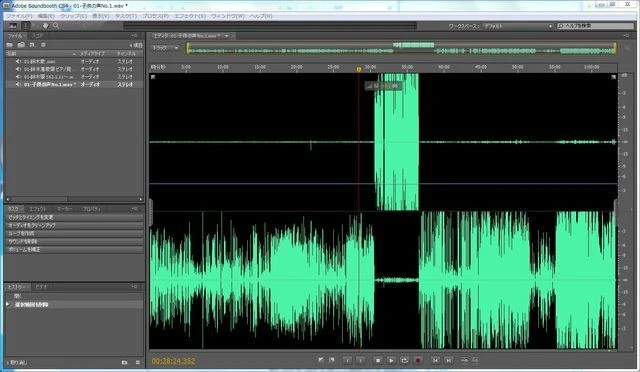Click the trash icon in History panel
Image resolution: width=640 pixels, height=372 pixels.
pos(138,363)
